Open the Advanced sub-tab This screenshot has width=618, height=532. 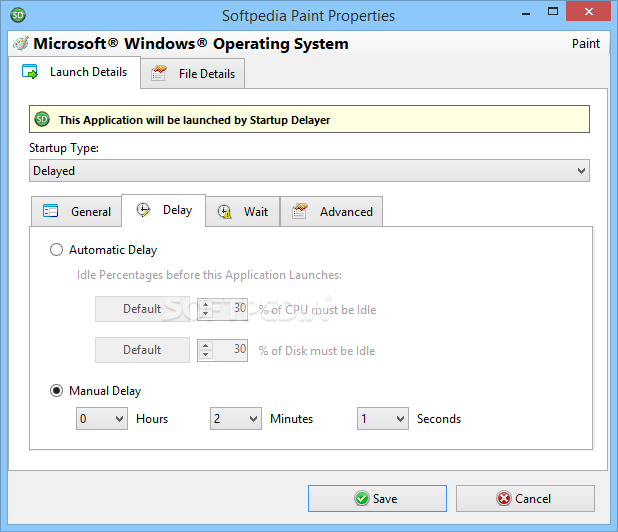331,212
